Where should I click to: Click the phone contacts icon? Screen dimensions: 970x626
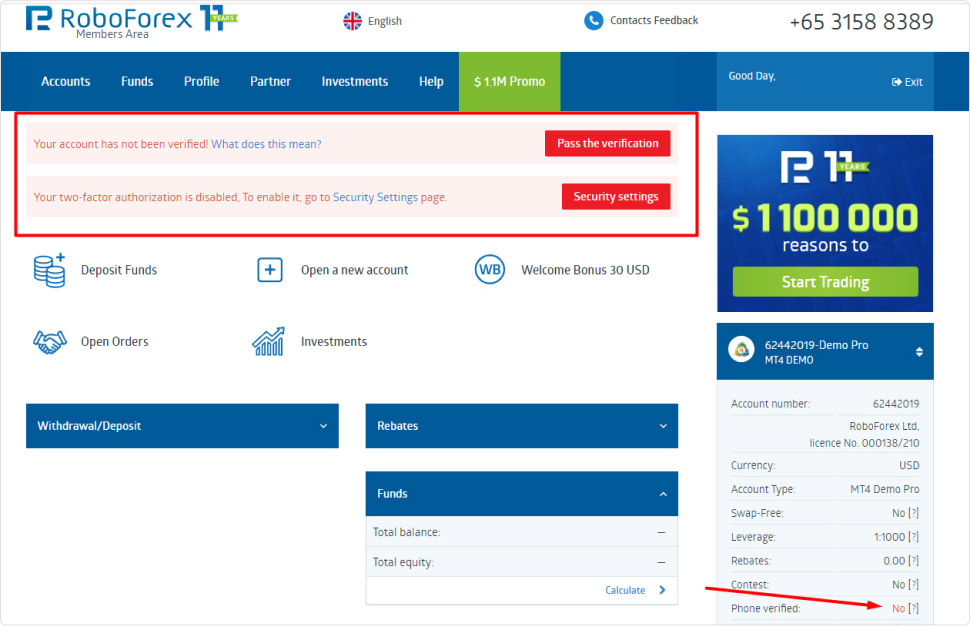[593, 20]
